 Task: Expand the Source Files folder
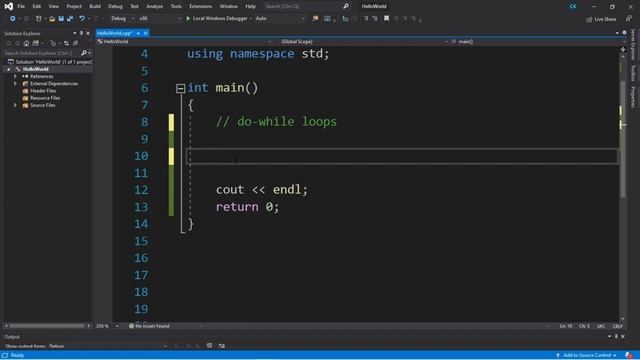(16, 105)
